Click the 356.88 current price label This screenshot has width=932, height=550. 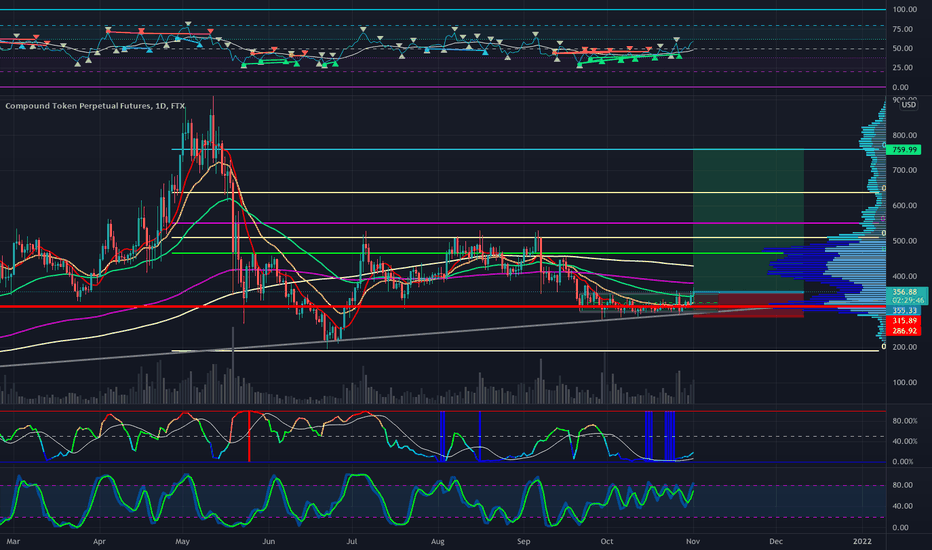tap(905, 292)
